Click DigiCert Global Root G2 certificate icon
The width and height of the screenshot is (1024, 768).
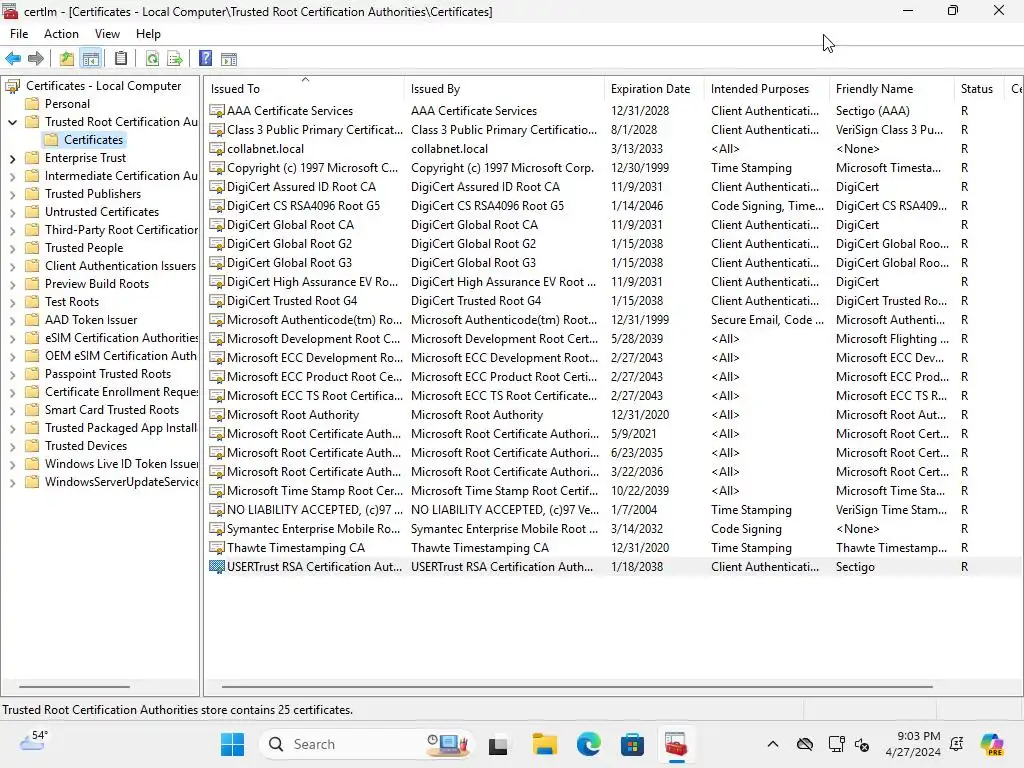pyautogui.click(x=217, y=244)
